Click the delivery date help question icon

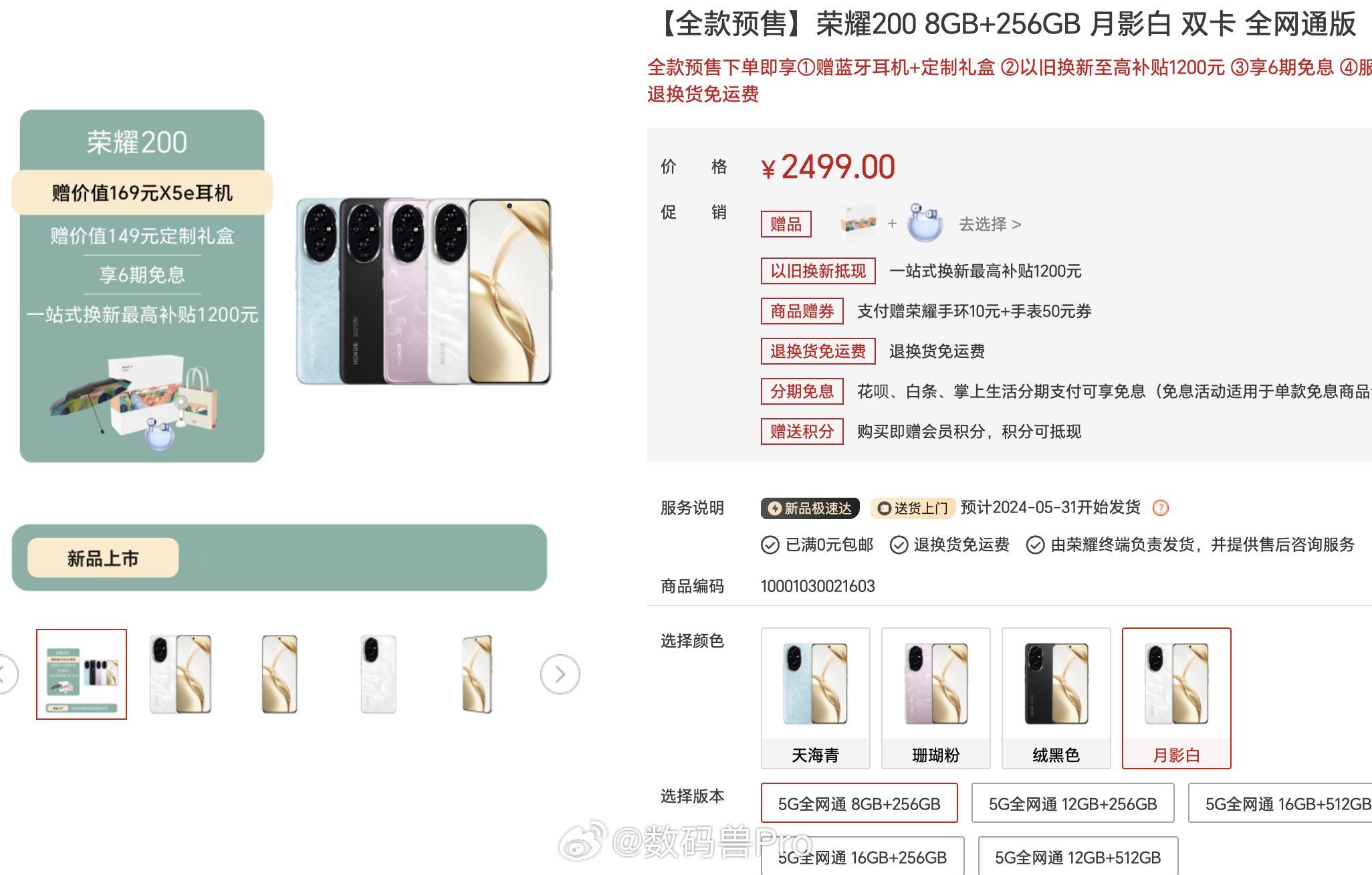pos(1161,508)
